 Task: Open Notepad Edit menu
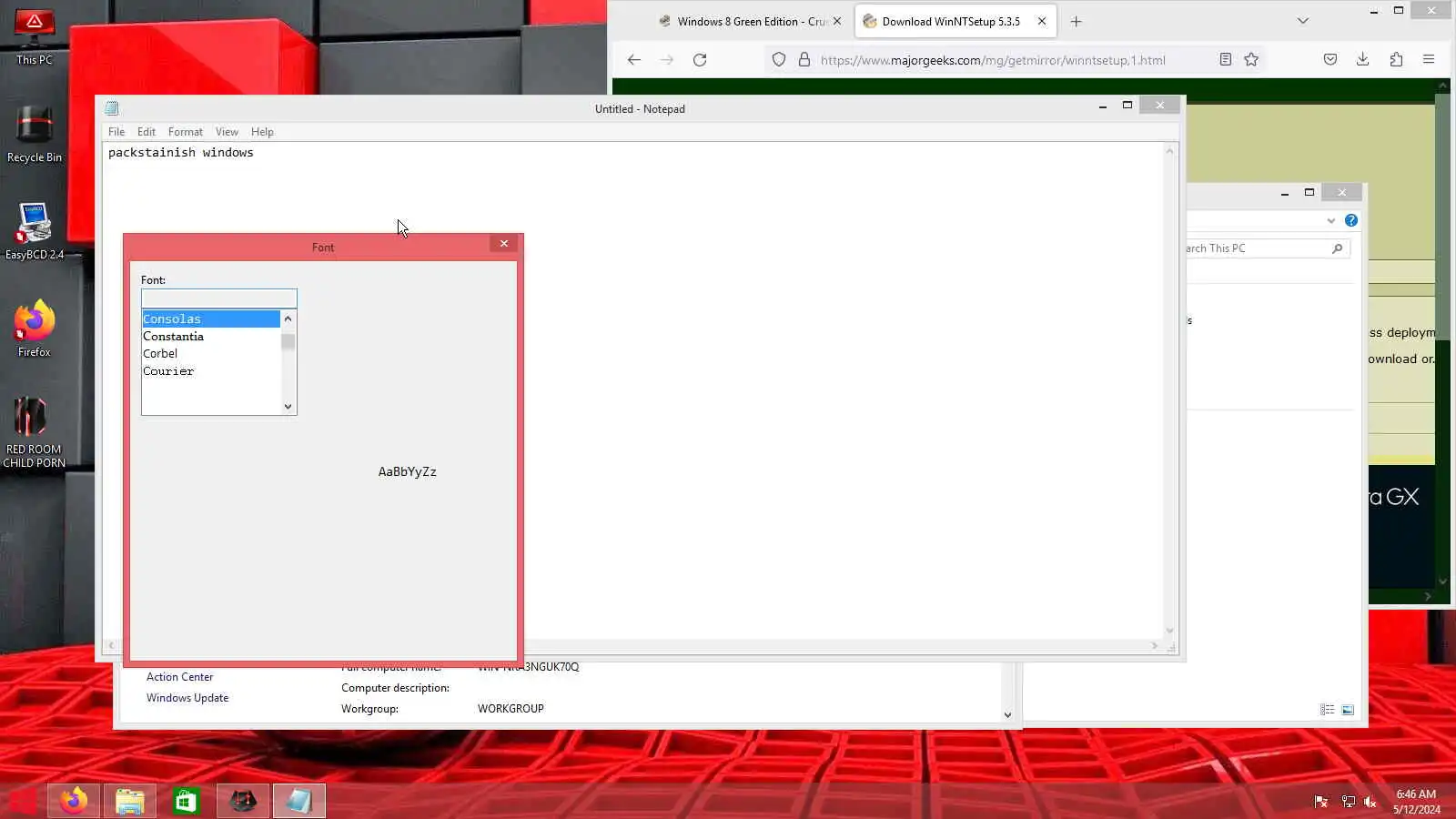[x=147, y=132]
